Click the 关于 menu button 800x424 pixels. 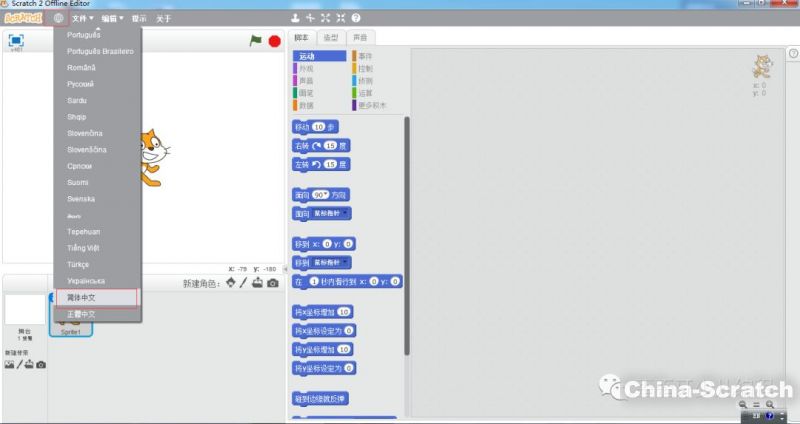click(163, 18)
